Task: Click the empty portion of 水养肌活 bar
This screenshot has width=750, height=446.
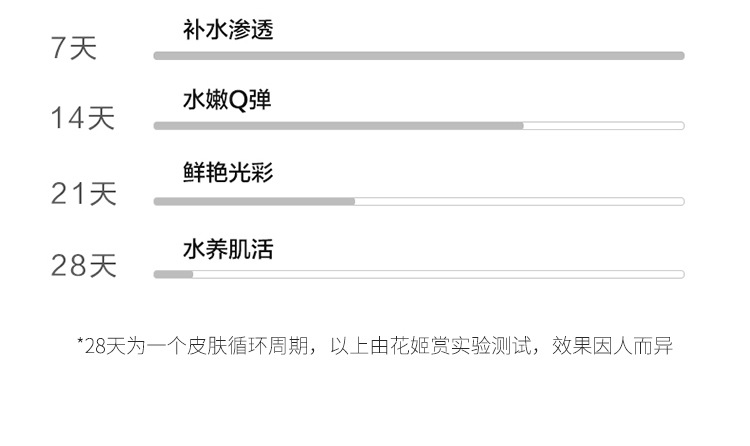Action: point(439,274)
